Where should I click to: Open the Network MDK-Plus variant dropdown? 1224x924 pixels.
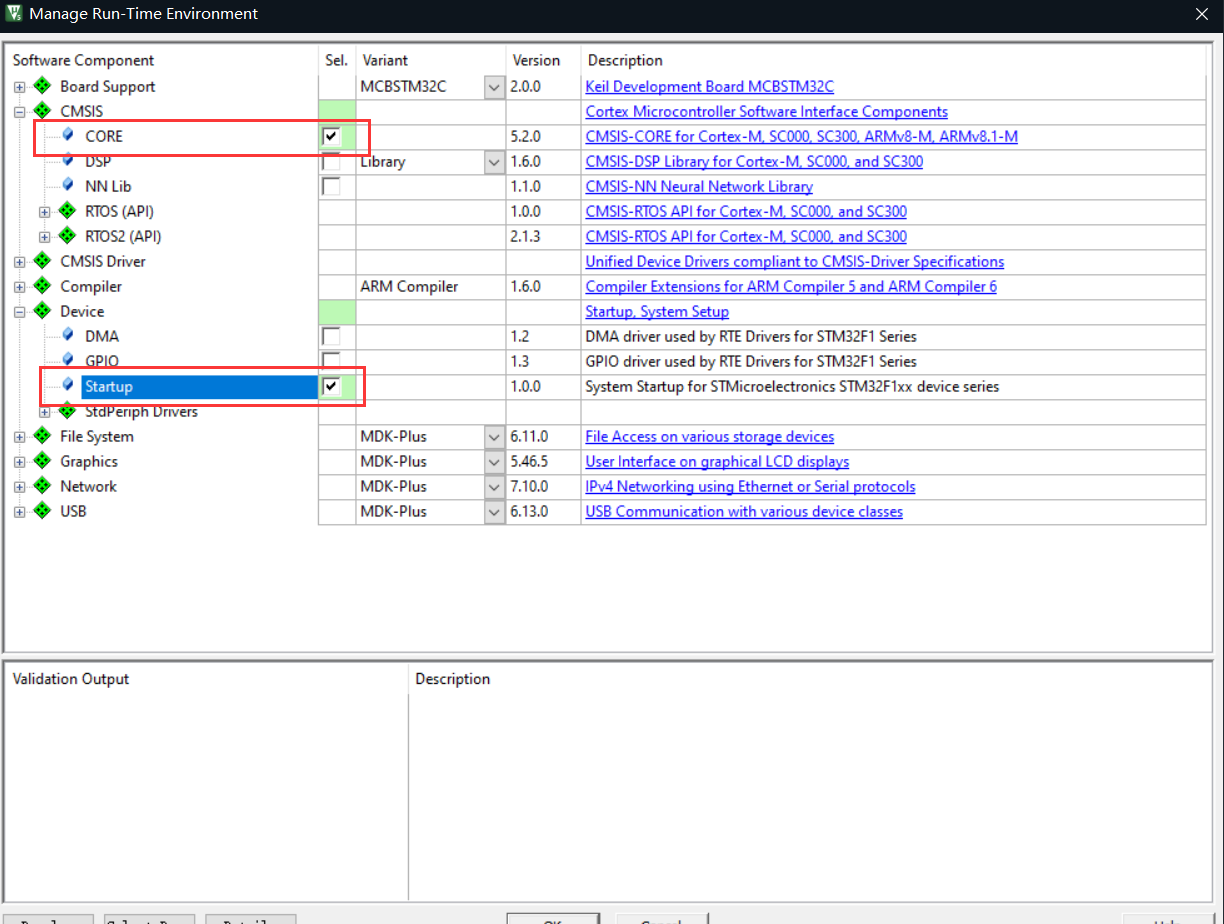click(494, 487)
